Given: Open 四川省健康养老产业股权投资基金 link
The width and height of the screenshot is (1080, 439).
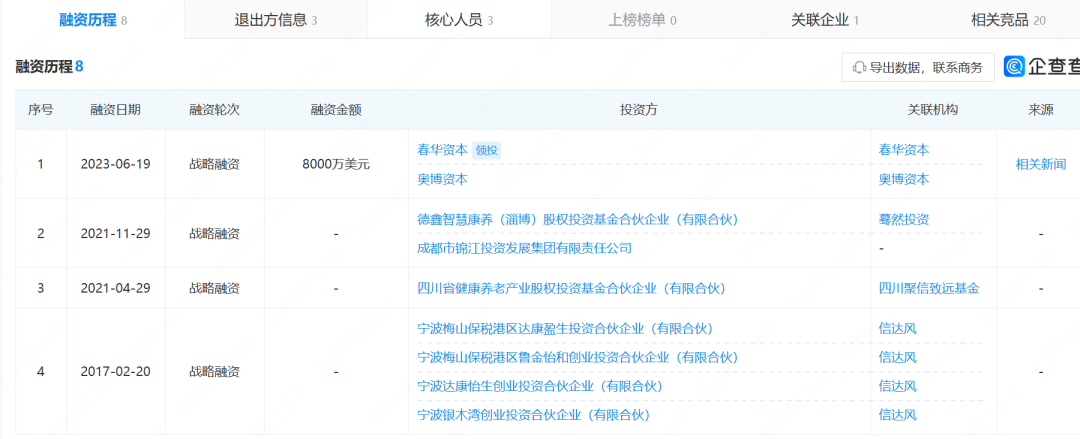Looking at the screenshot, I should (x=570, y=288).
